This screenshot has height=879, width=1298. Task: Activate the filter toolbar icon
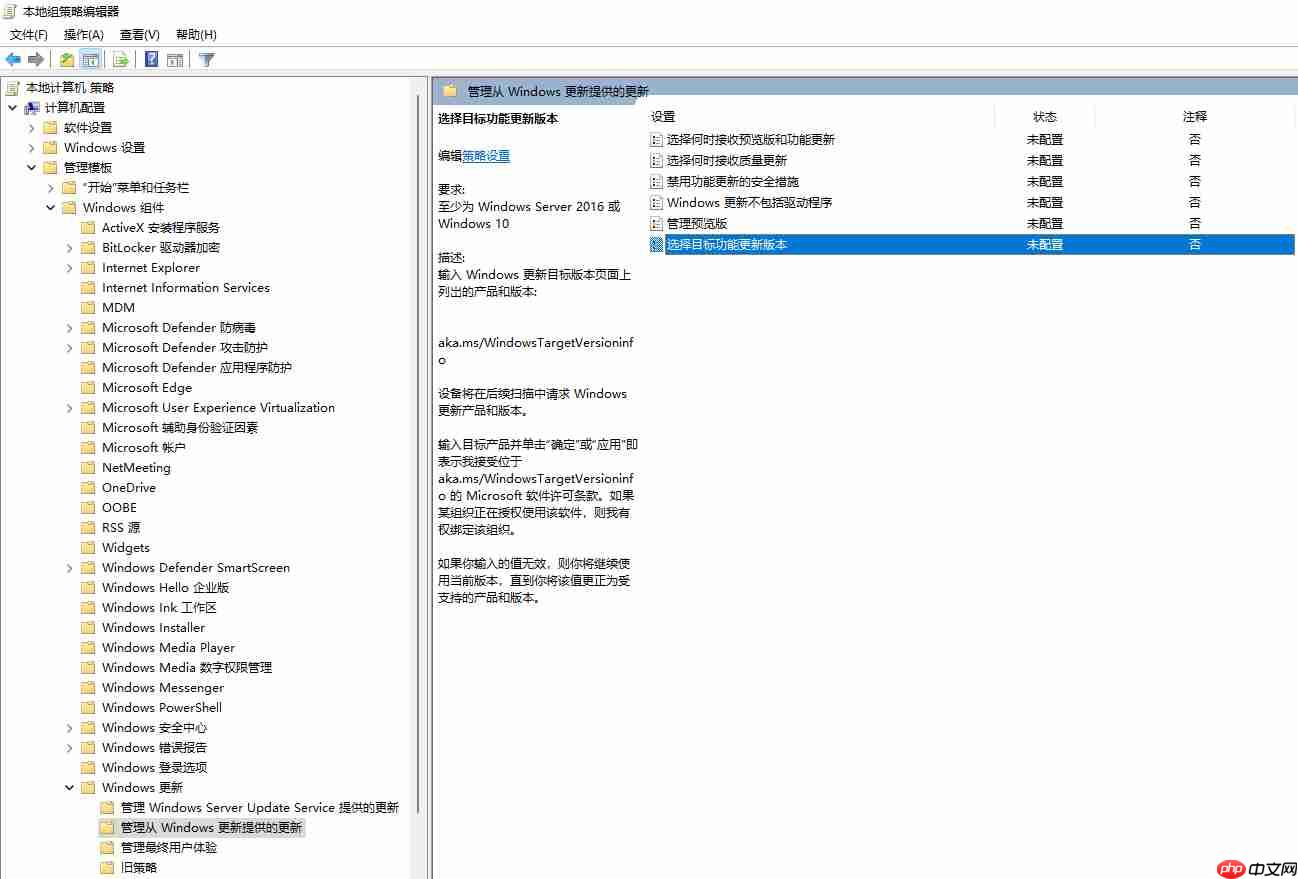206,59
